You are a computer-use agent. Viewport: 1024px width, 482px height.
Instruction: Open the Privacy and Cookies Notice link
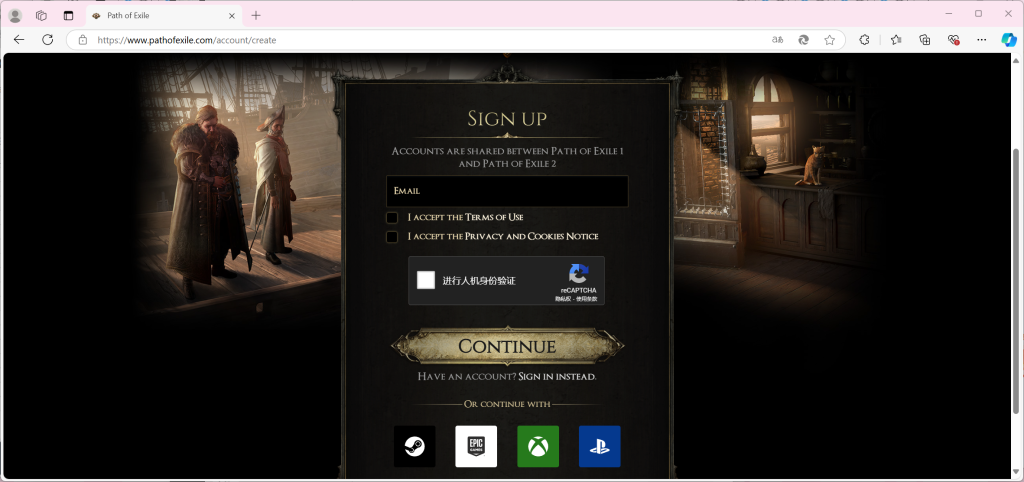[532, 236]
